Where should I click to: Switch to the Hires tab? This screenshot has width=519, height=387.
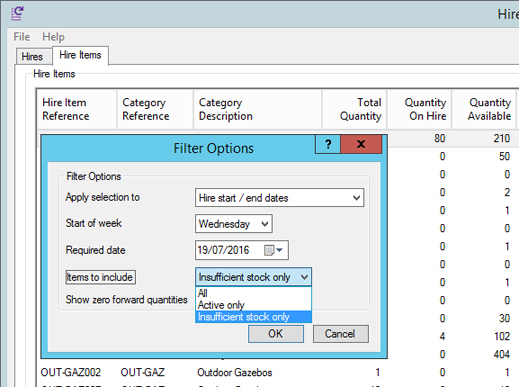pos(34,56)
